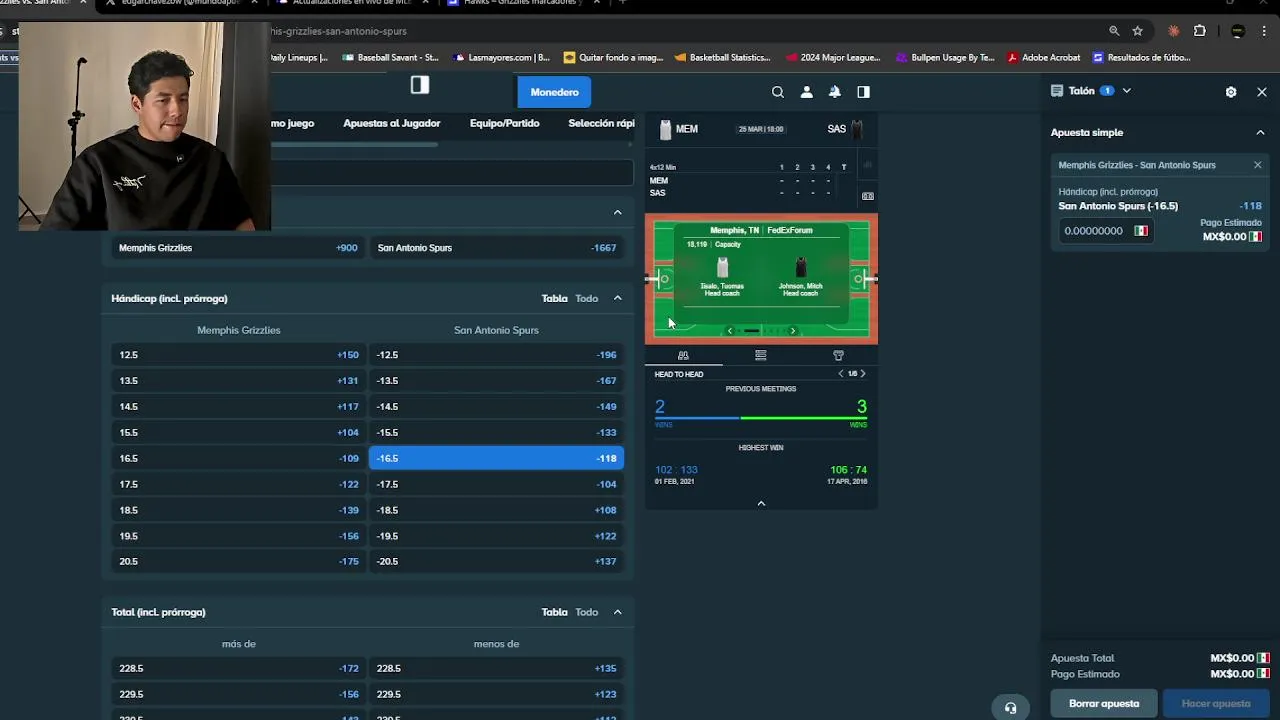Show next head to head page

pos(863,374)
